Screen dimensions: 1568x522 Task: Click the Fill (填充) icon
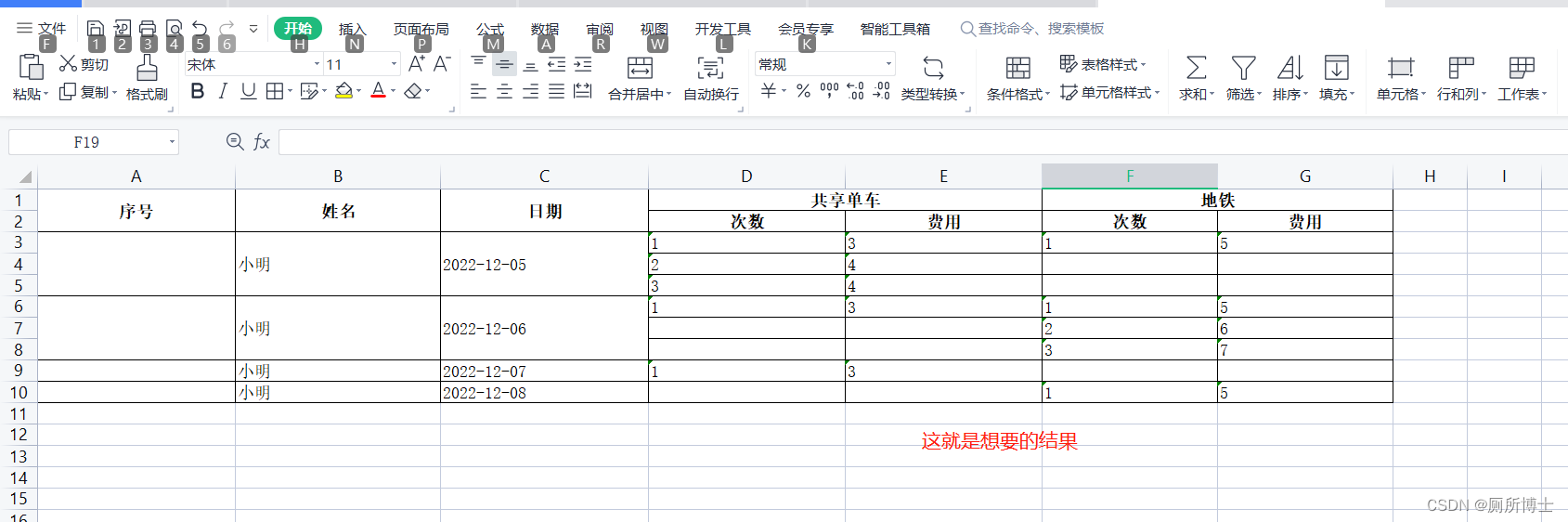coord(1336,67)
